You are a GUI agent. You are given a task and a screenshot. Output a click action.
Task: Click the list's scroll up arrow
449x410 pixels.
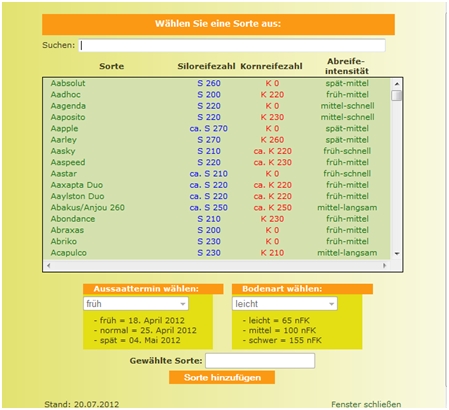coord(397,84)
